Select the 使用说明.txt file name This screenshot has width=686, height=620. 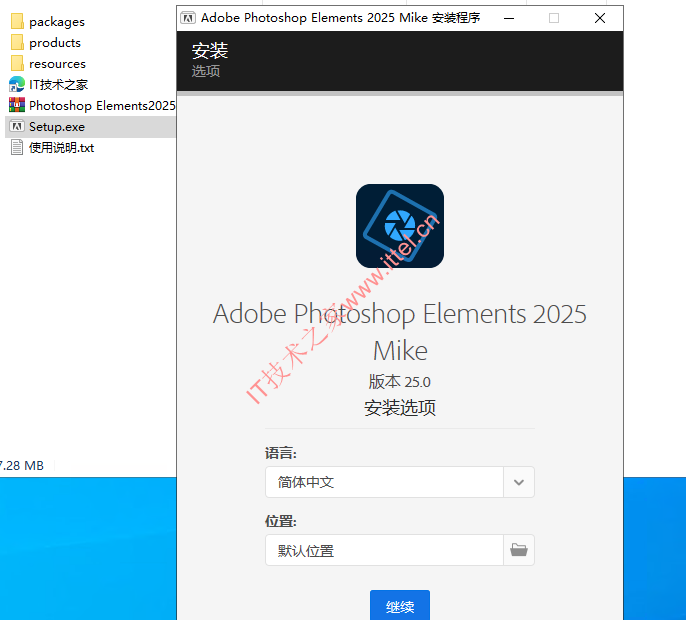(61, 147)
